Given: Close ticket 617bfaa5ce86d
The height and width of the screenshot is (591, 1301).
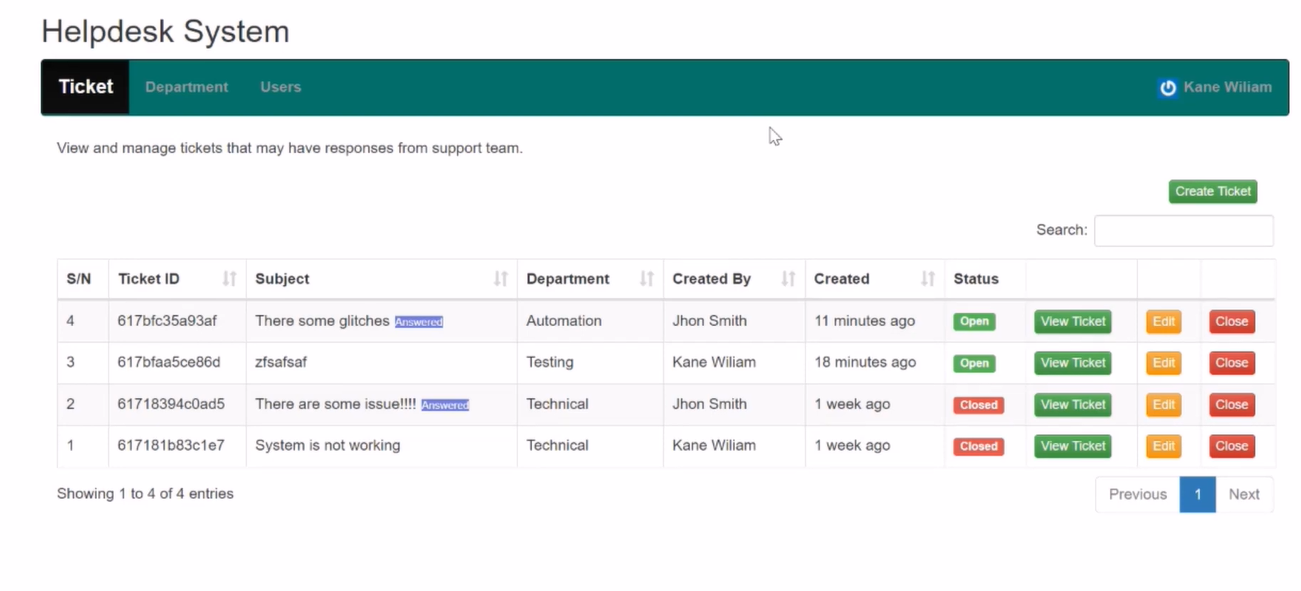Looking at the screenshot, I should pos(1232,363).
